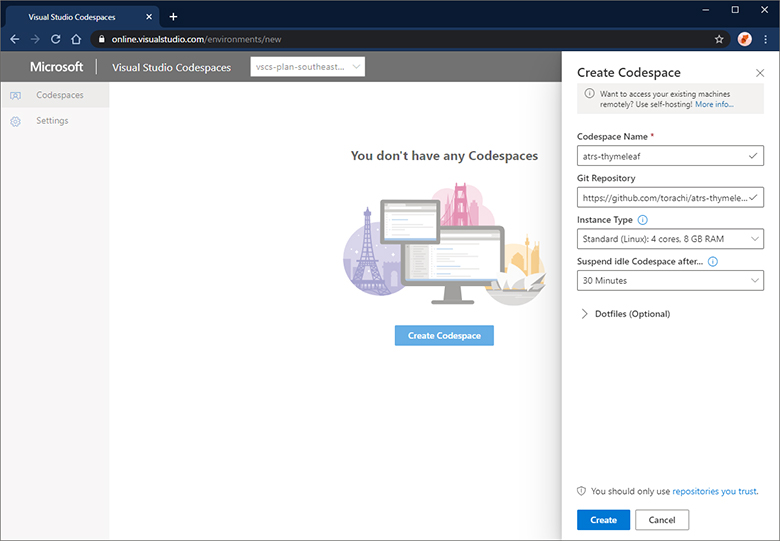Open the Instance Type dropdown
Screen dimensions: 780x541
pyautogui.click(x=670, y=239)
